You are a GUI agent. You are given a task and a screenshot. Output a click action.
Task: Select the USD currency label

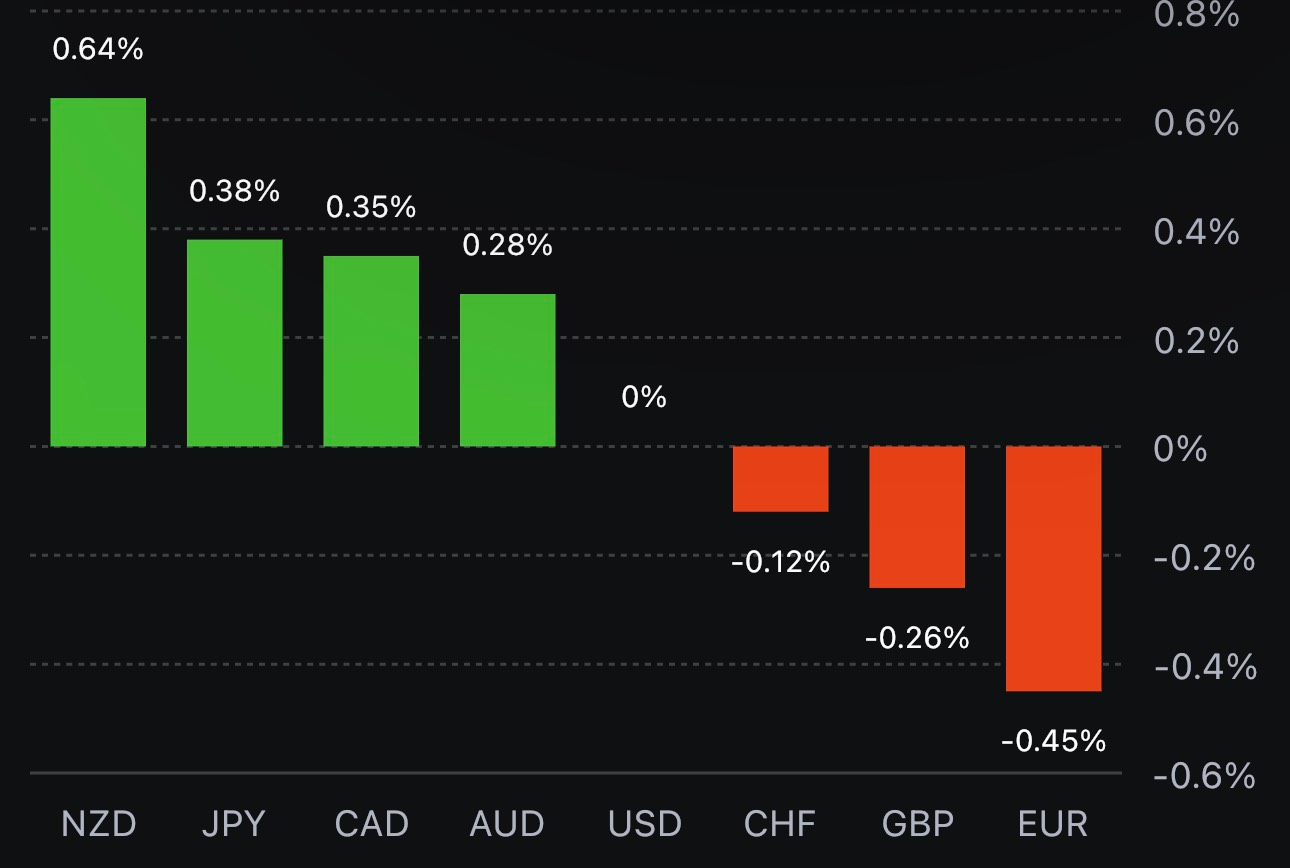(645, 824)
